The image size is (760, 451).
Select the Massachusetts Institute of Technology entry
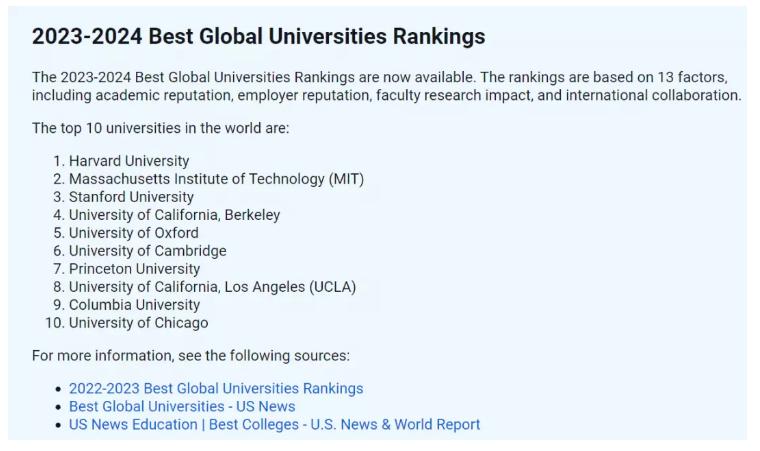coord(216,179)
